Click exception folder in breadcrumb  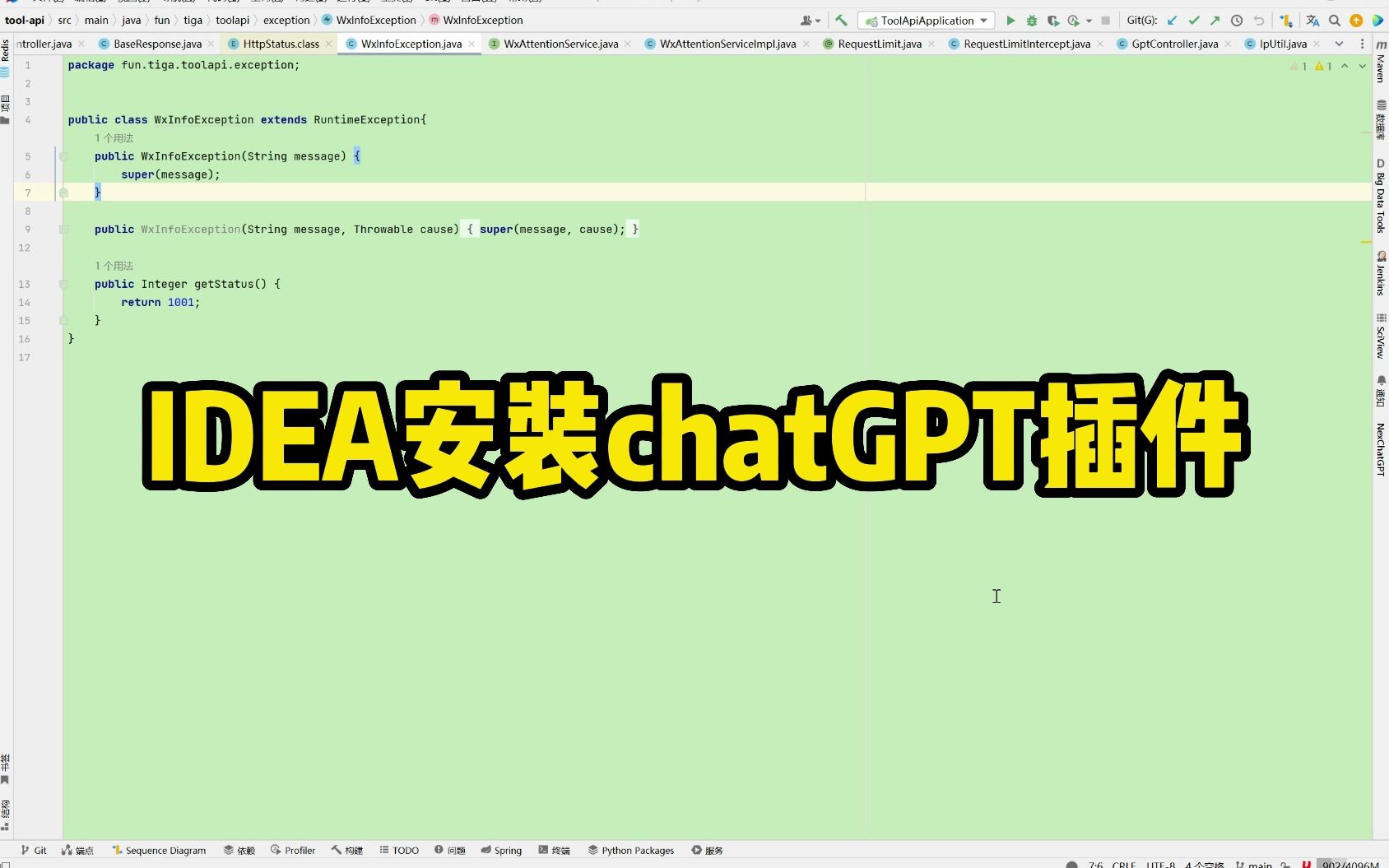coord(286,20)
